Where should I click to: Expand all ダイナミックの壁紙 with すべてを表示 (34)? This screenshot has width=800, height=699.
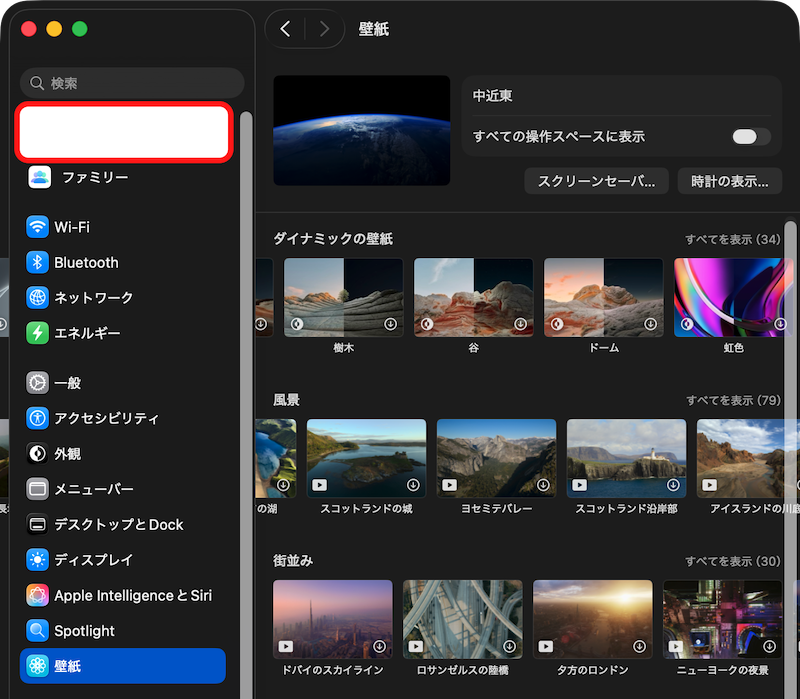pos(732,240)
